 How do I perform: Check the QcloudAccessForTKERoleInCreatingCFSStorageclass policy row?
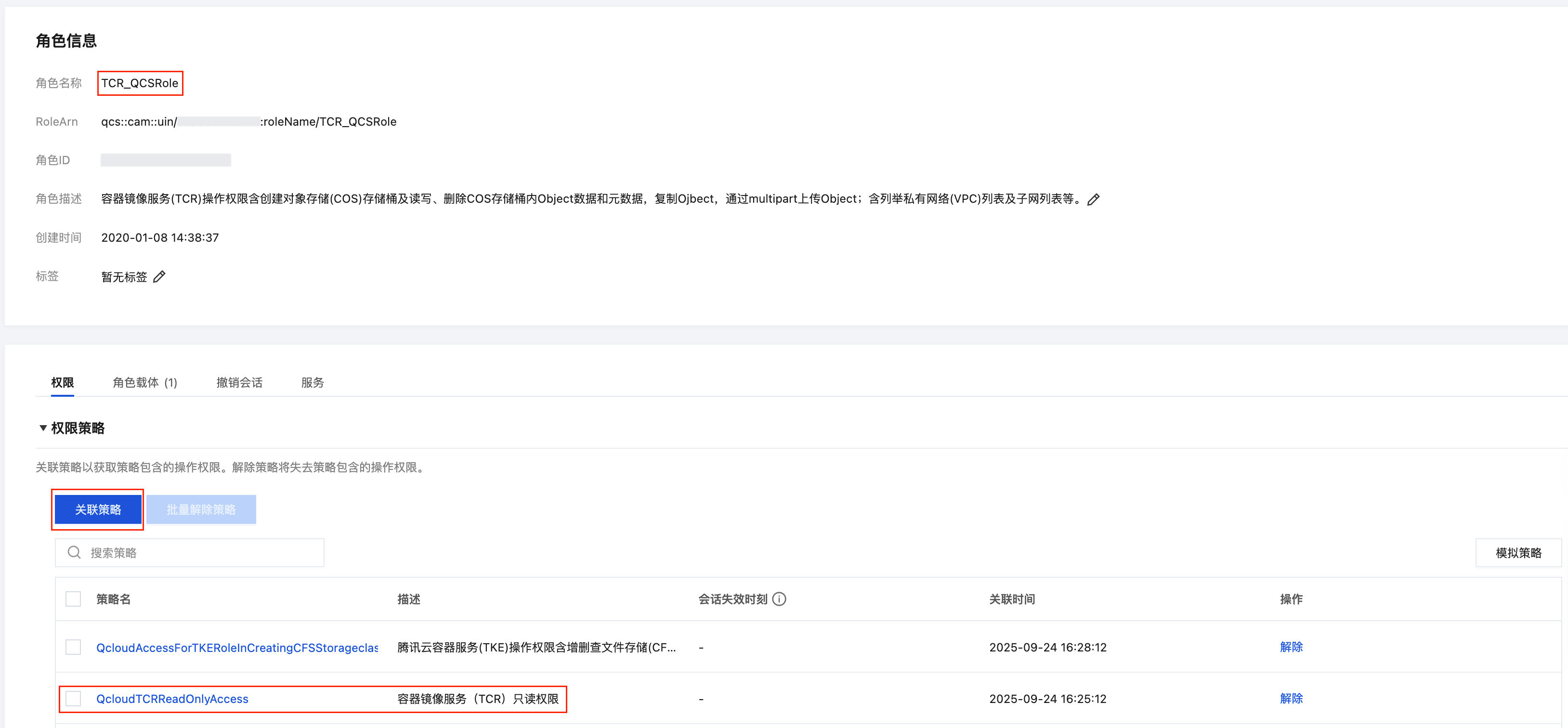point(73,647)
